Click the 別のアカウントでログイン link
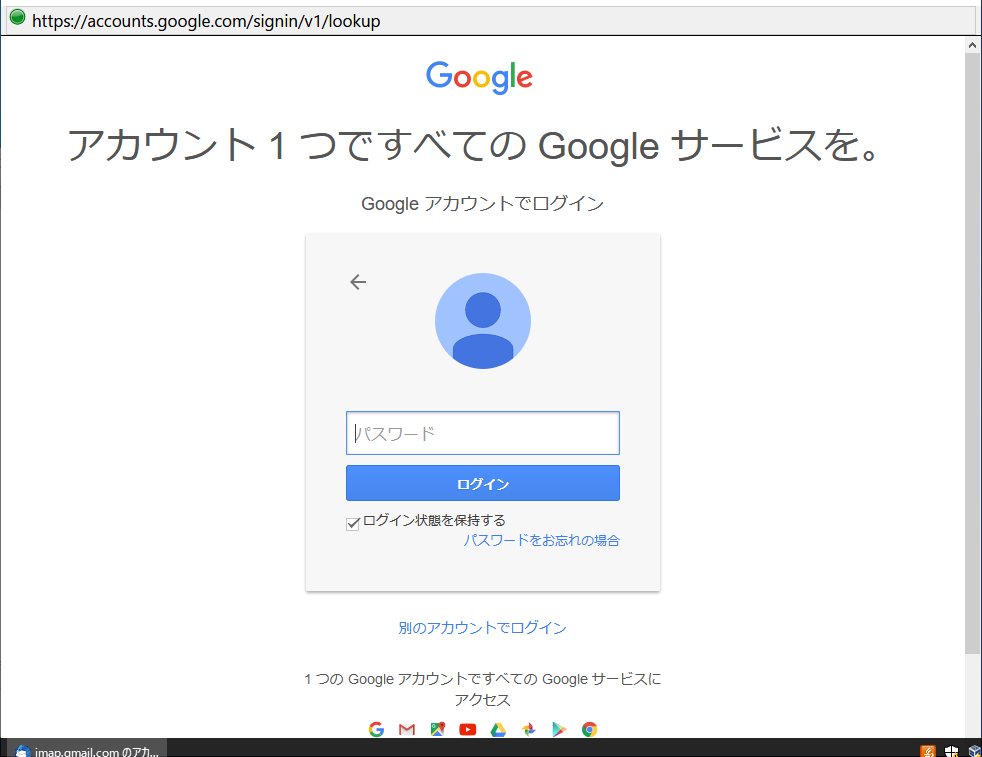 482,628
